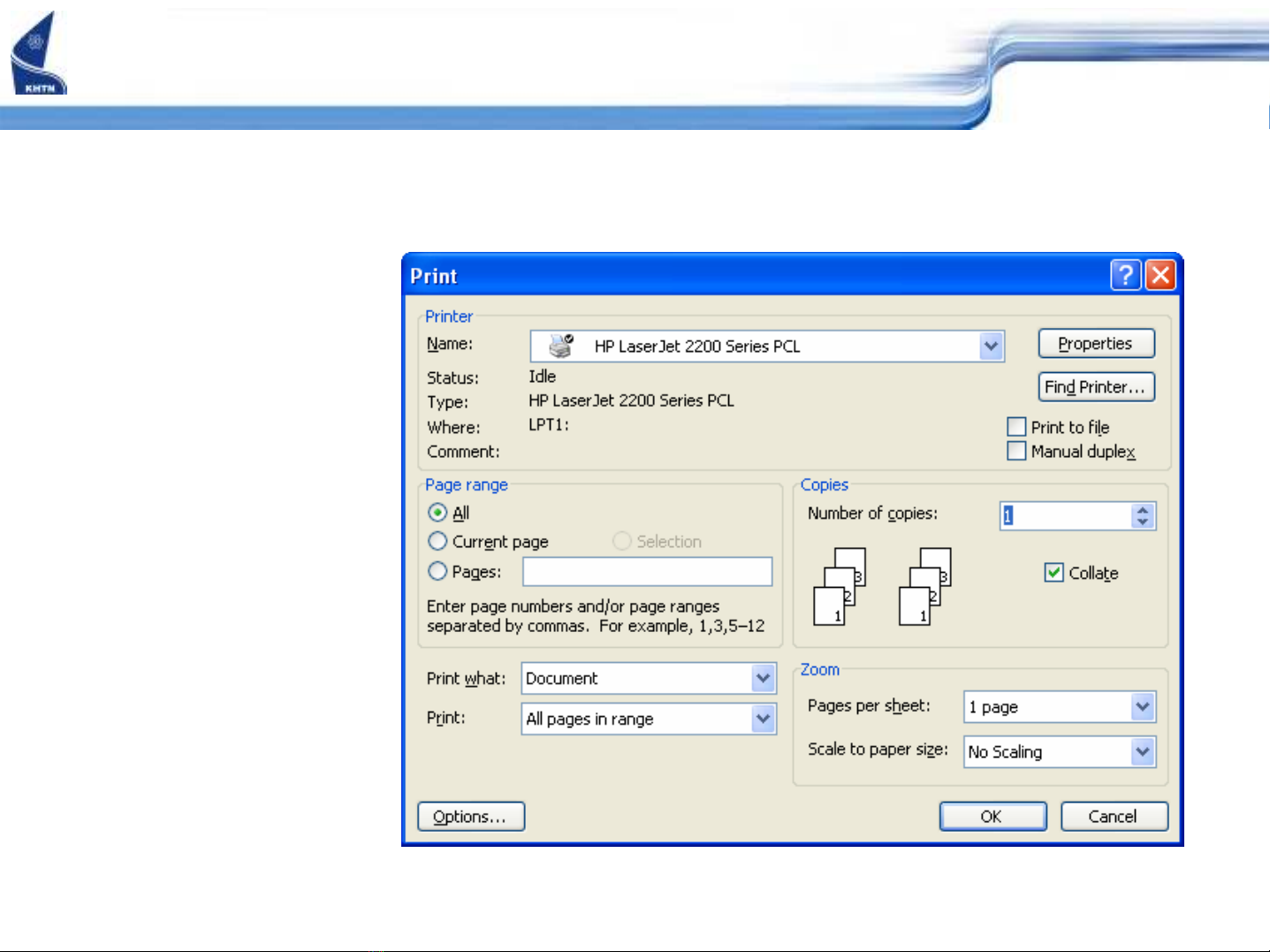Open the Pages per sheet dropdown
1270x952 pixels.
pos(1143,707)
